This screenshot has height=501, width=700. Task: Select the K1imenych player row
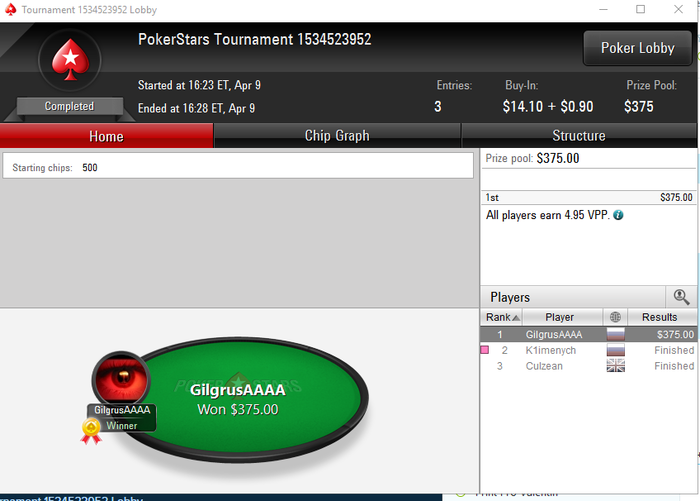click(588, 350)
